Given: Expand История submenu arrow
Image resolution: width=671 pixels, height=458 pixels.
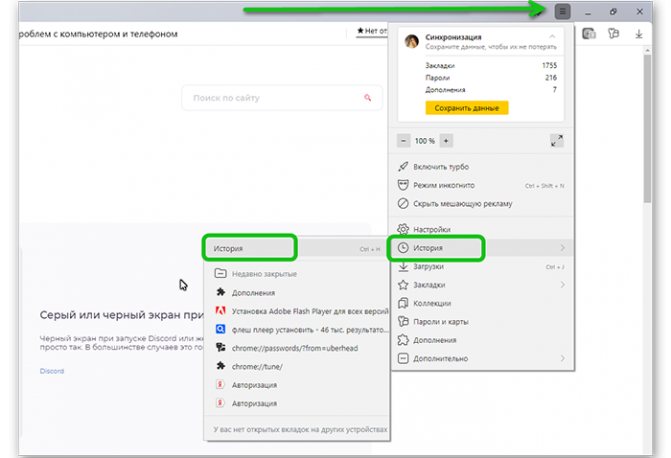Looking at the screenshot, I should point(562,248).
